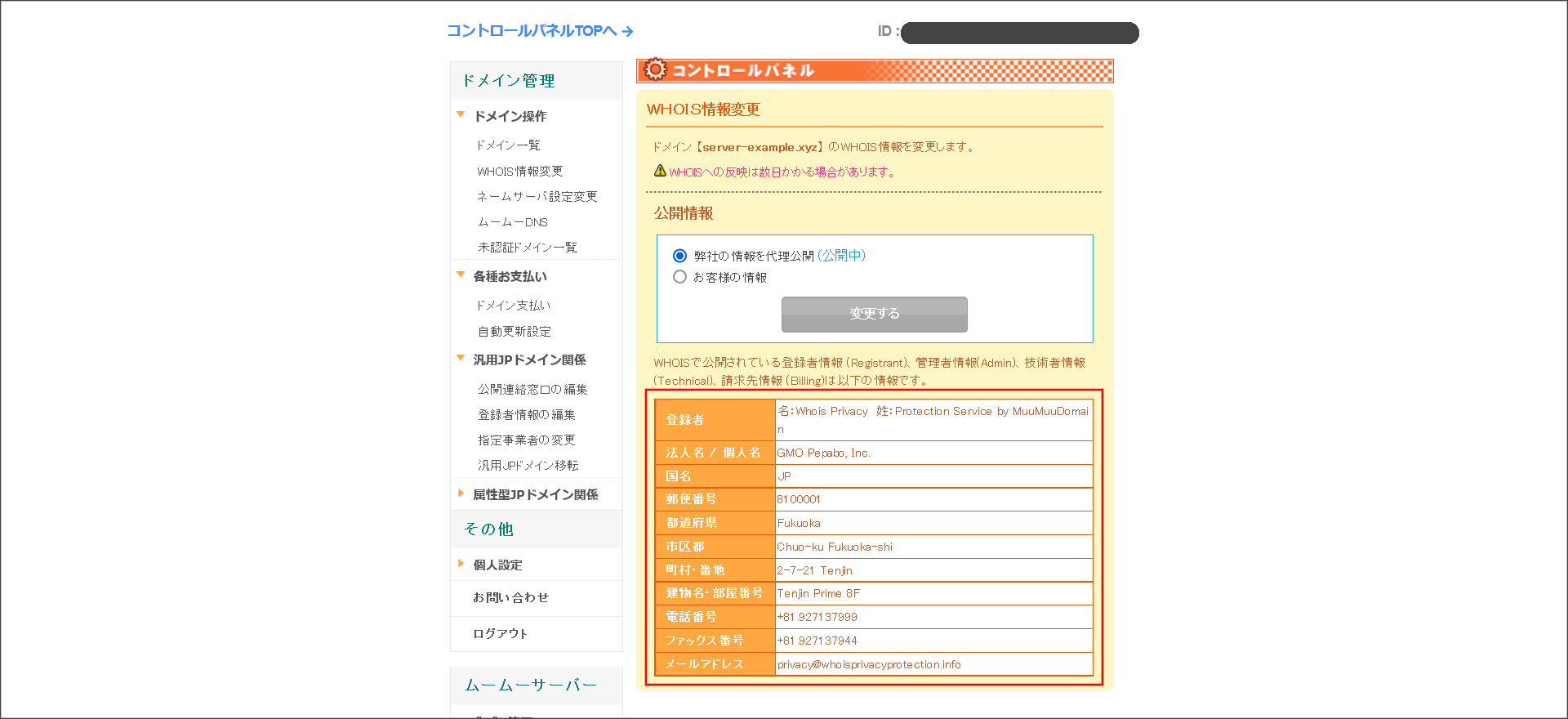Click the メールアドレス row header
1568x719 pixels.
click(x=715, y=664)
